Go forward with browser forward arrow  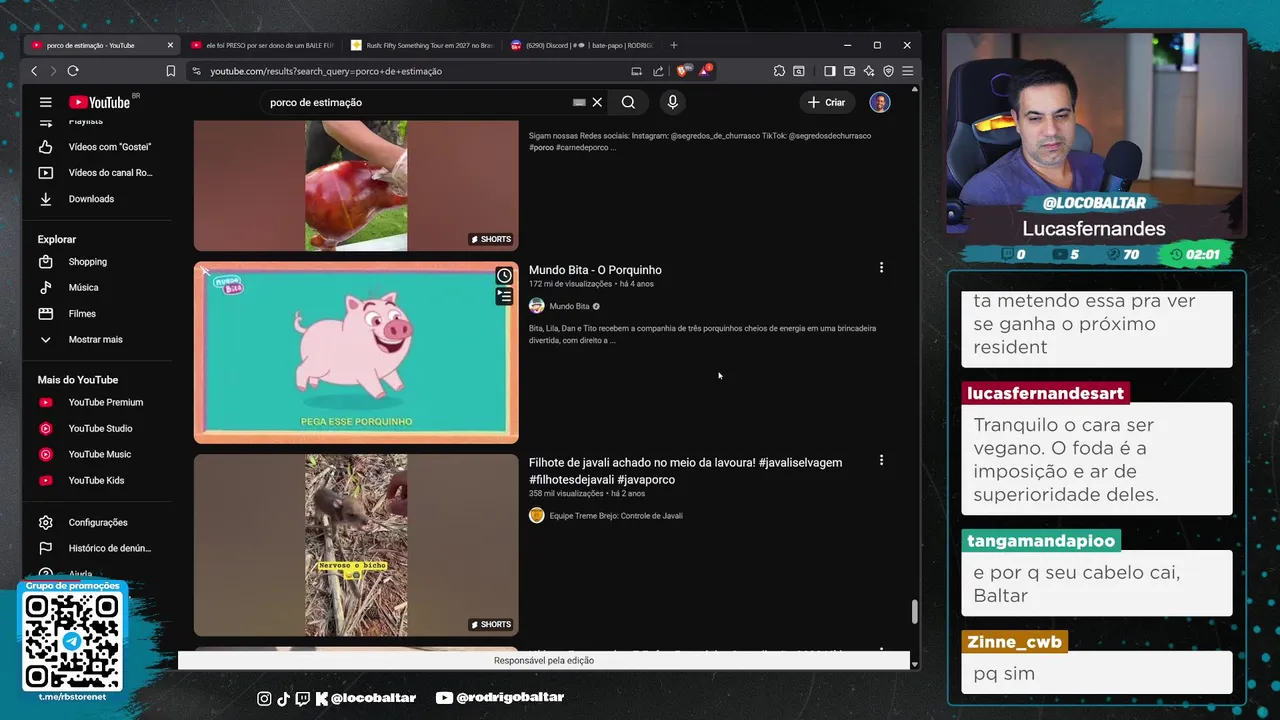[x=53, y=71]
